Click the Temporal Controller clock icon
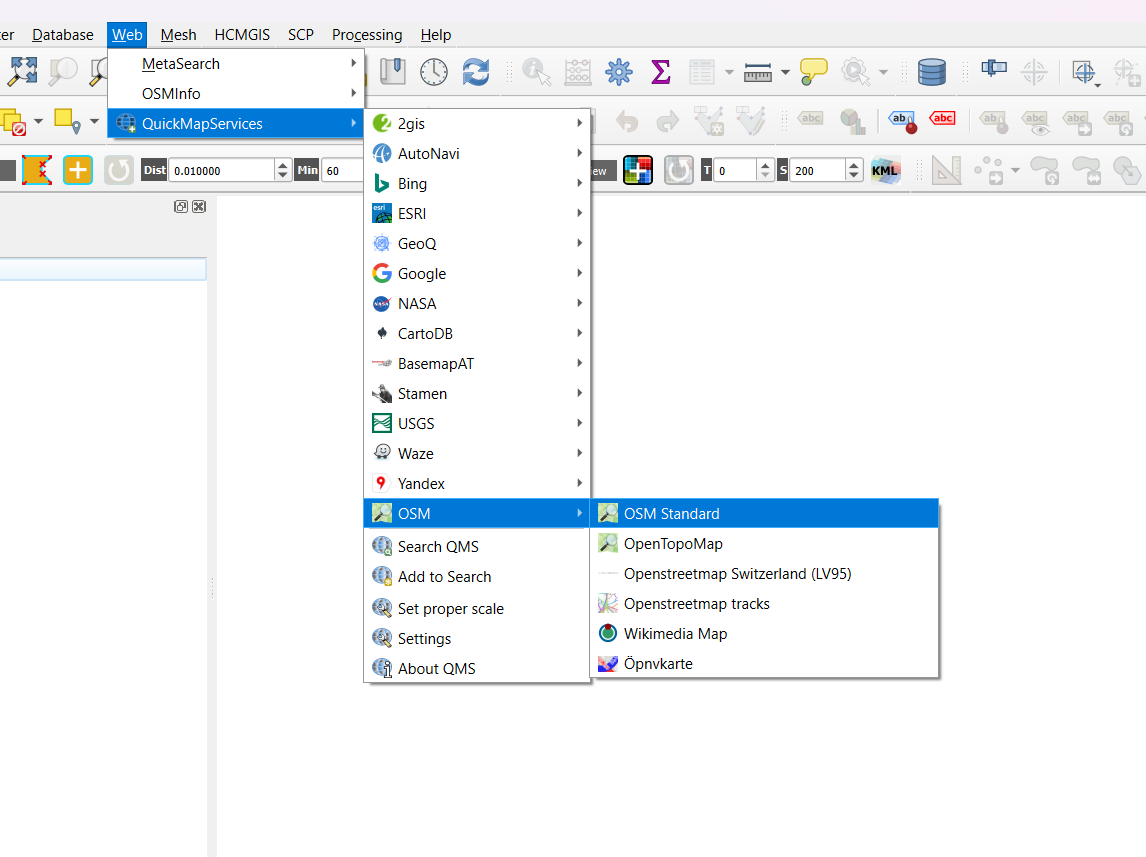The height and width of the screenshot is (857, 1146). 433,72
